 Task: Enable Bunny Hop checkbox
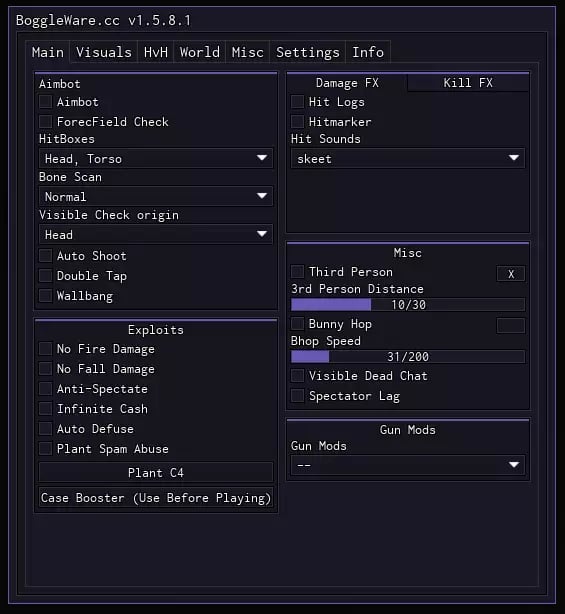tap(298, 324)
